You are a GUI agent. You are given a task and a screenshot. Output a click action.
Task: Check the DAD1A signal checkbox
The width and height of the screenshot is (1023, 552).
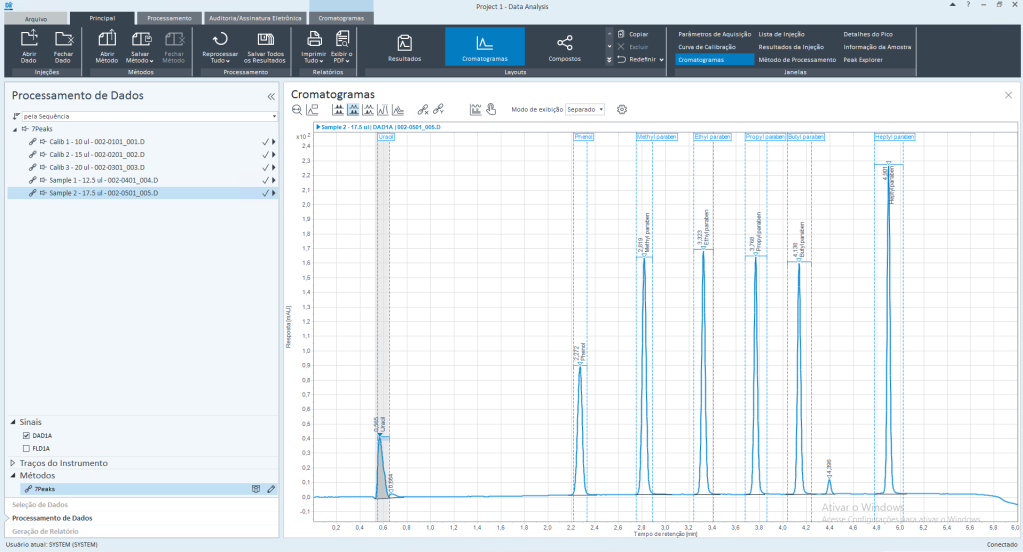point(26,435)
